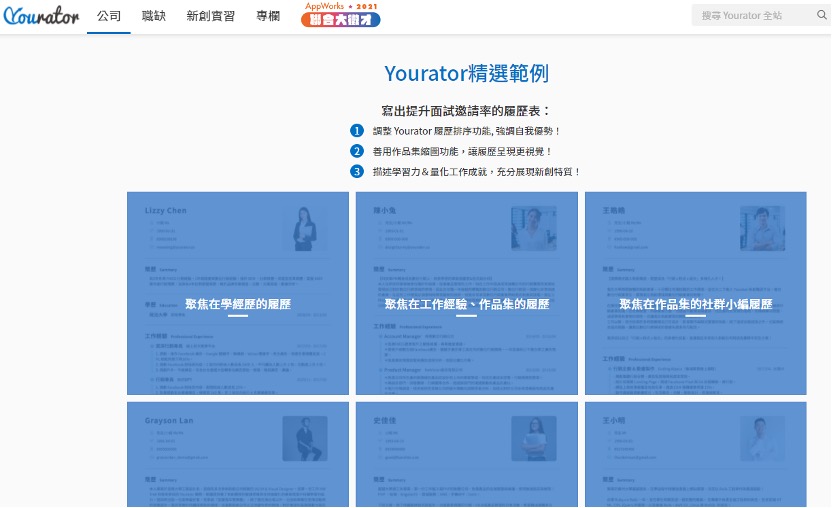This screenshot has height=508, width=832.
Task: Open the 公司 menu tab
Action: [x=109, y=16]
